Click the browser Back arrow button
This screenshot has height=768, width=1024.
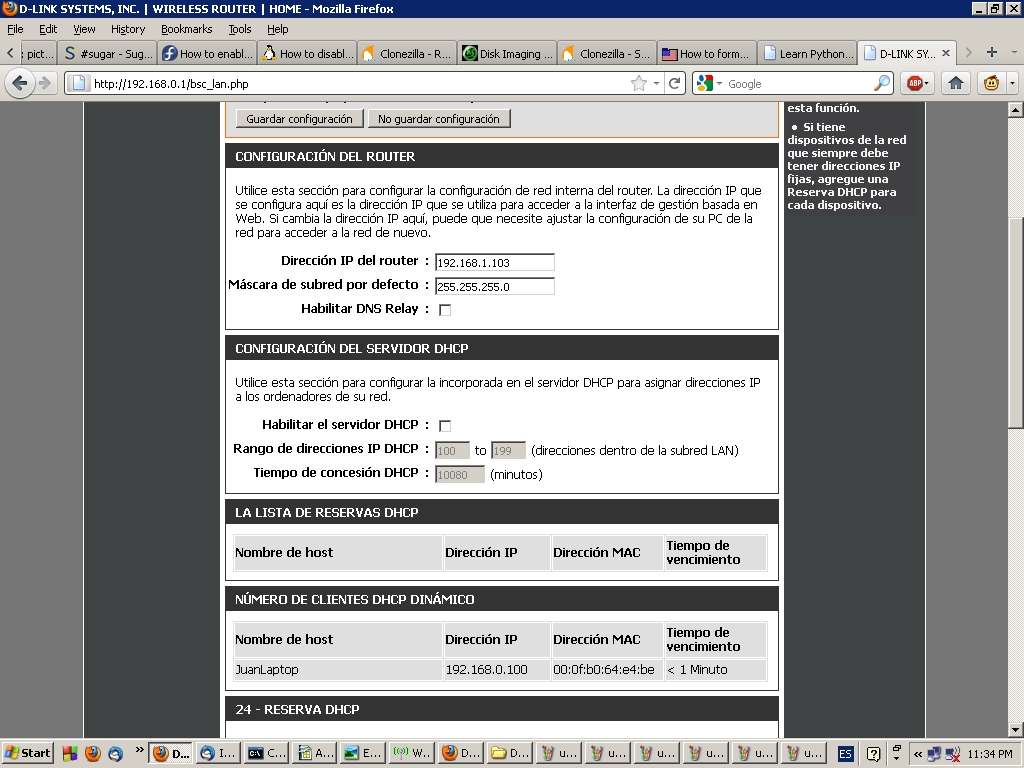pyautogui.click(x=20, y=83)
